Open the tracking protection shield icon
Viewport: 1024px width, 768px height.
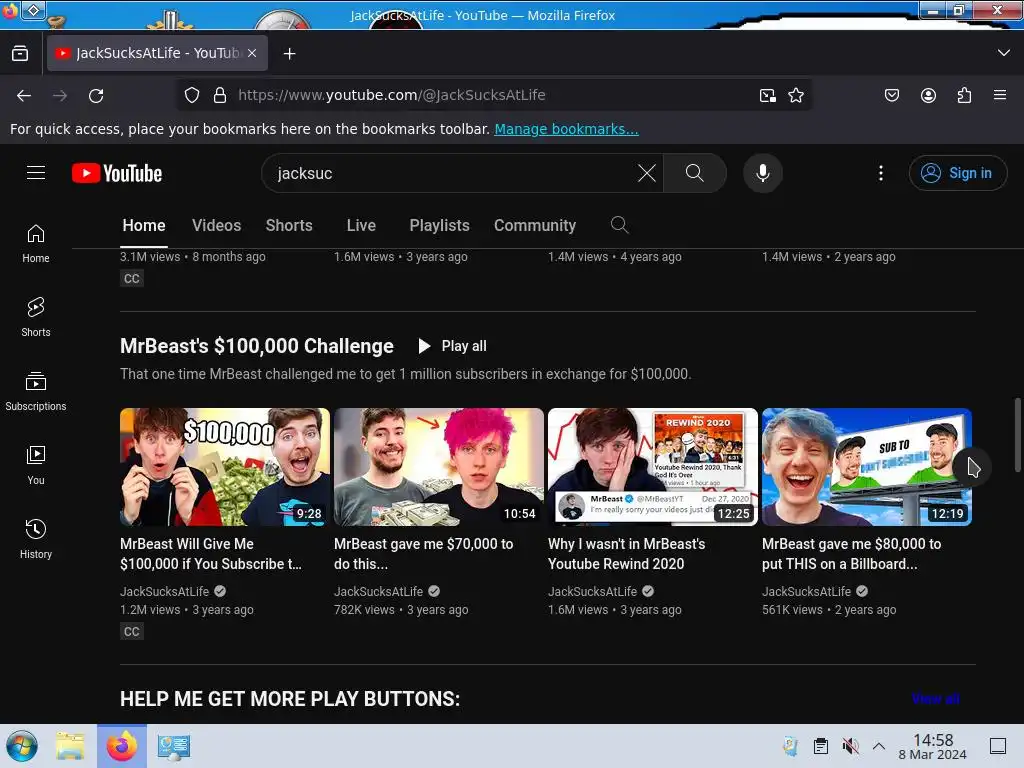[x=191, y=95]
